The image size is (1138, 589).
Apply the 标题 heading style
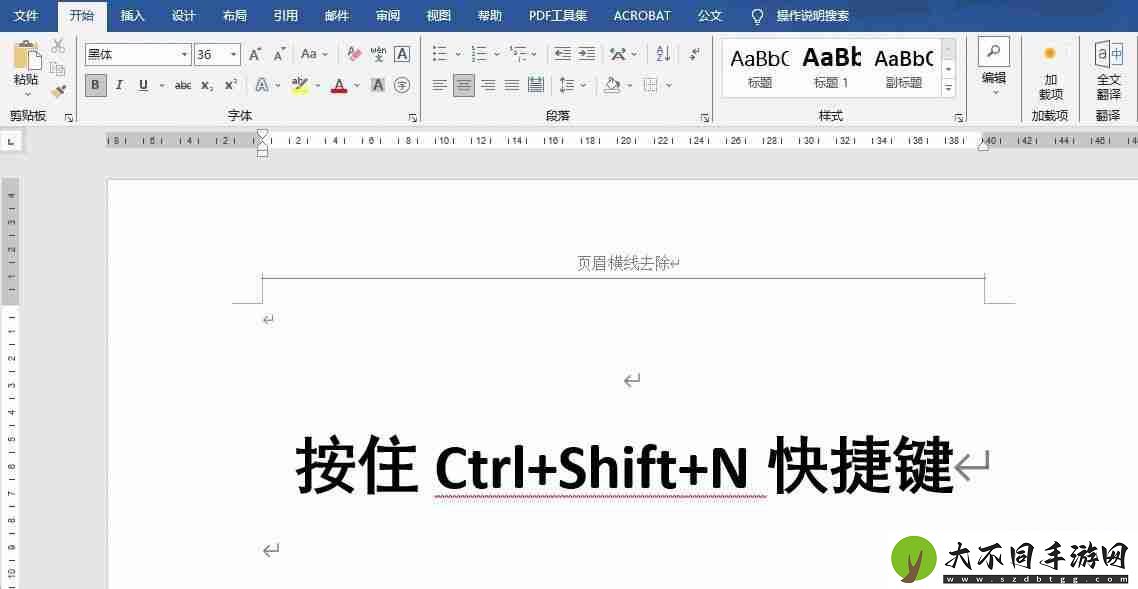[759, 67]
